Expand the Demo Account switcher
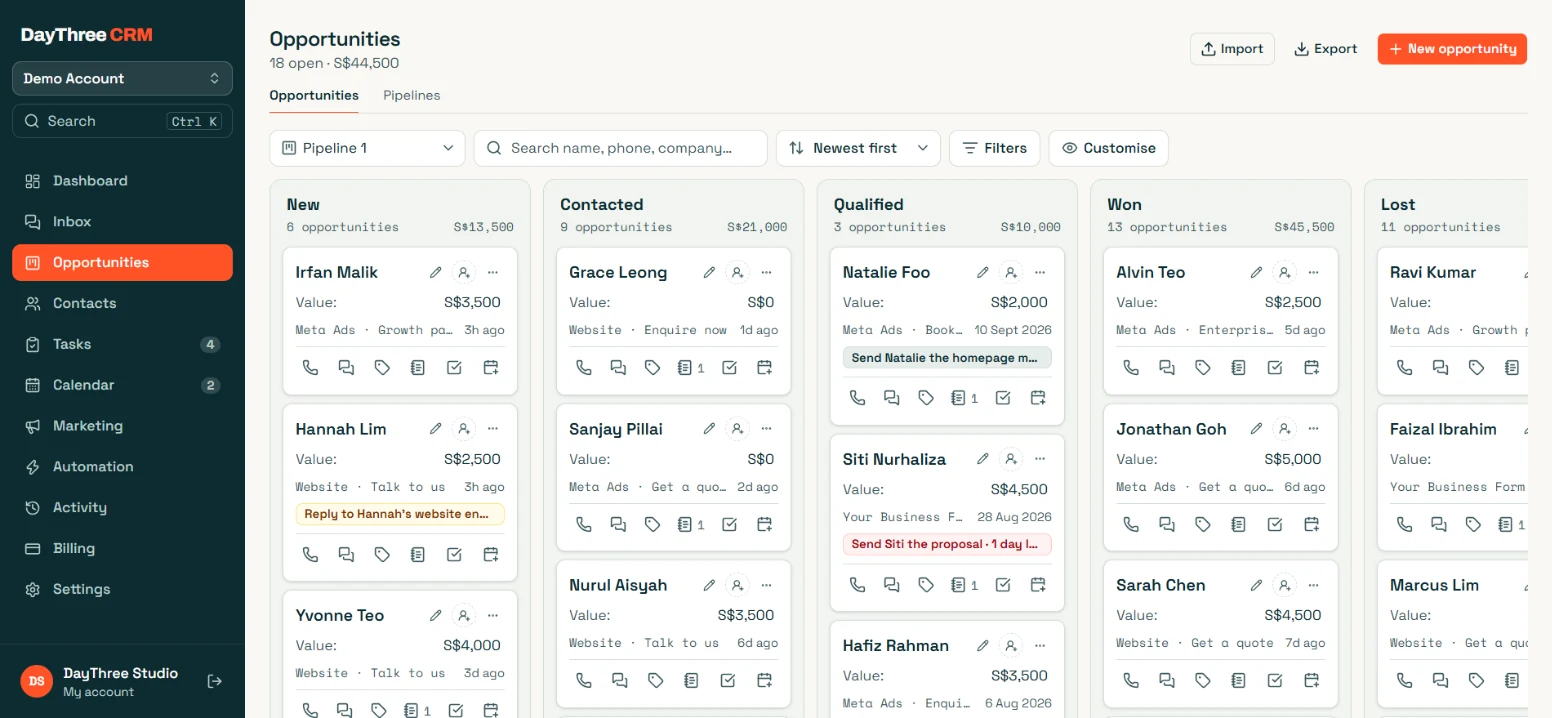 point(122,78)
